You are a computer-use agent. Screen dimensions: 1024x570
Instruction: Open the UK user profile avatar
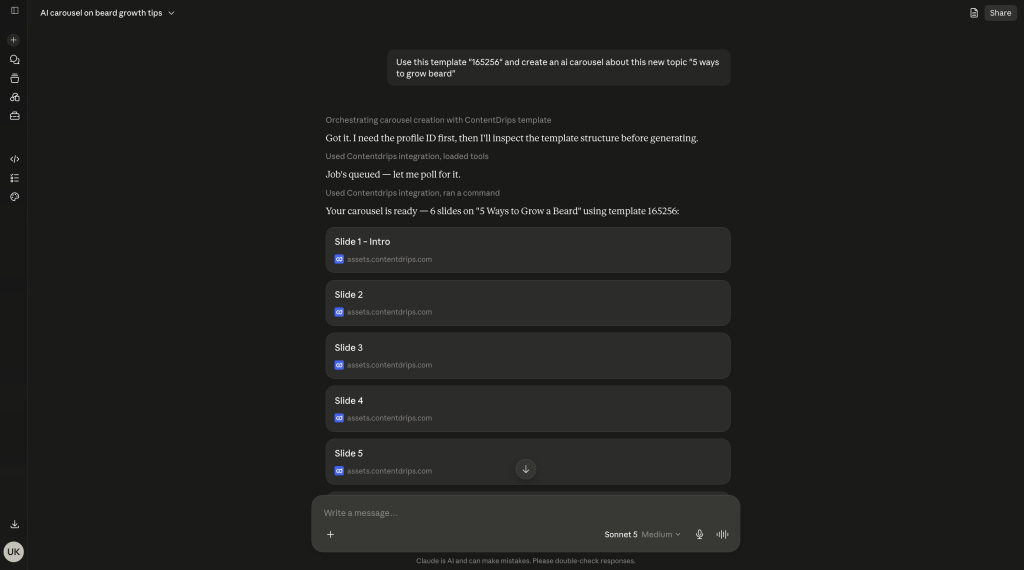pos(13,552)
